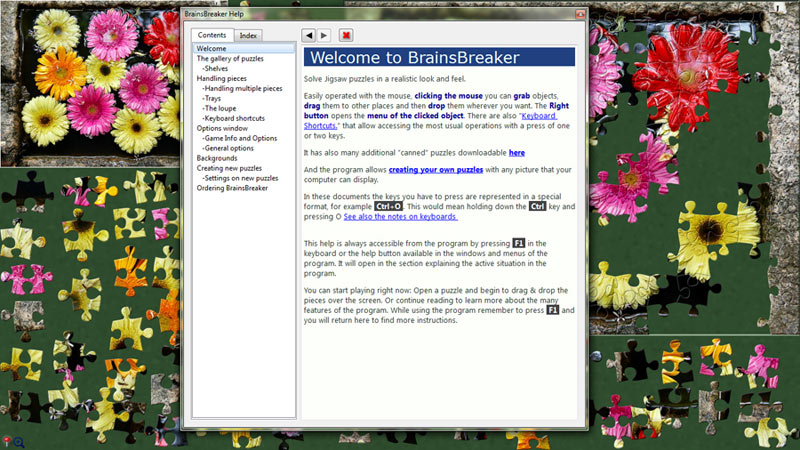This screenshot has width=800, height=450.
Task: Open 'The loupe' help topic
Action: point(220,108)
